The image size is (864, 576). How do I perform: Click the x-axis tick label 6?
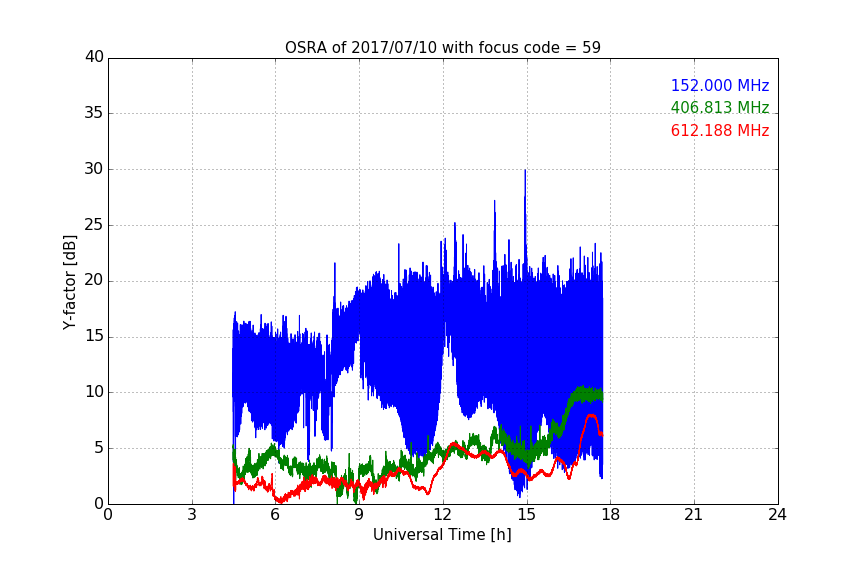(x=276, y=515)
